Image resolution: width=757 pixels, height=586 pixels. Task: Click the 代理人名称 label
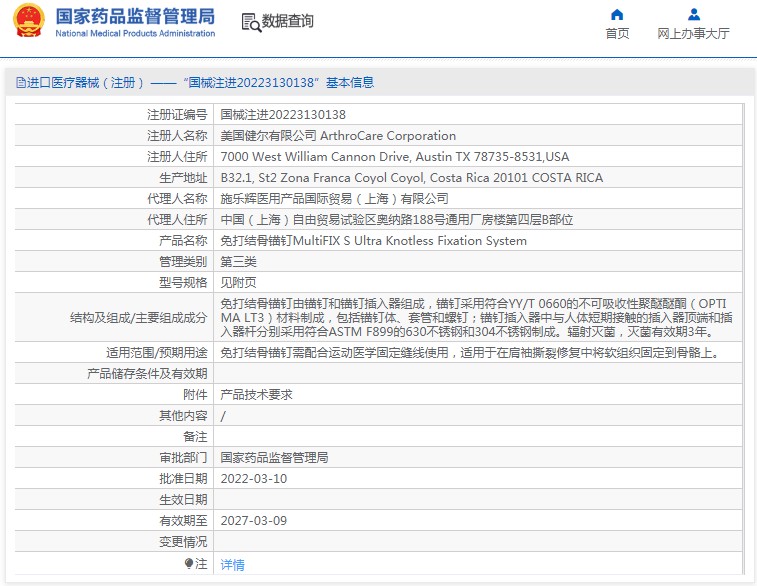177,198
